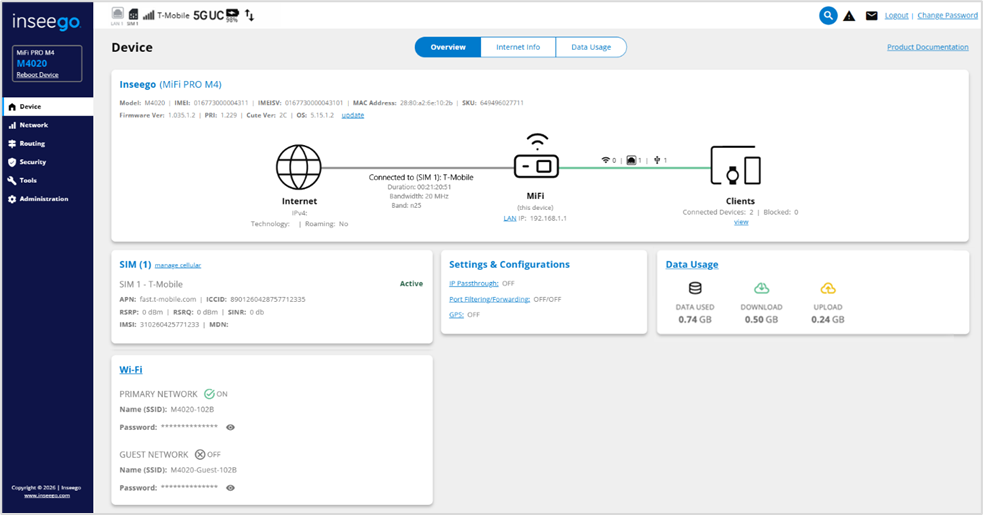Screen dimensions: 983x515
Task: Click the Change Password link
Action: 947,16
